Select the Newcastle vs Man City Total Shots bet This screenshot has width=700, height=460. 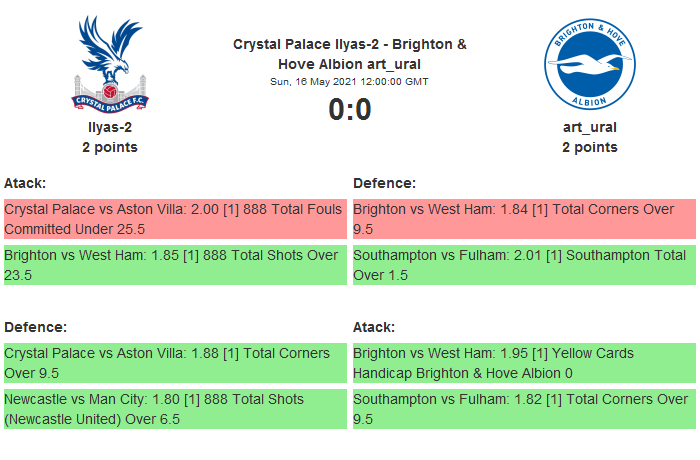pos(175,409)
